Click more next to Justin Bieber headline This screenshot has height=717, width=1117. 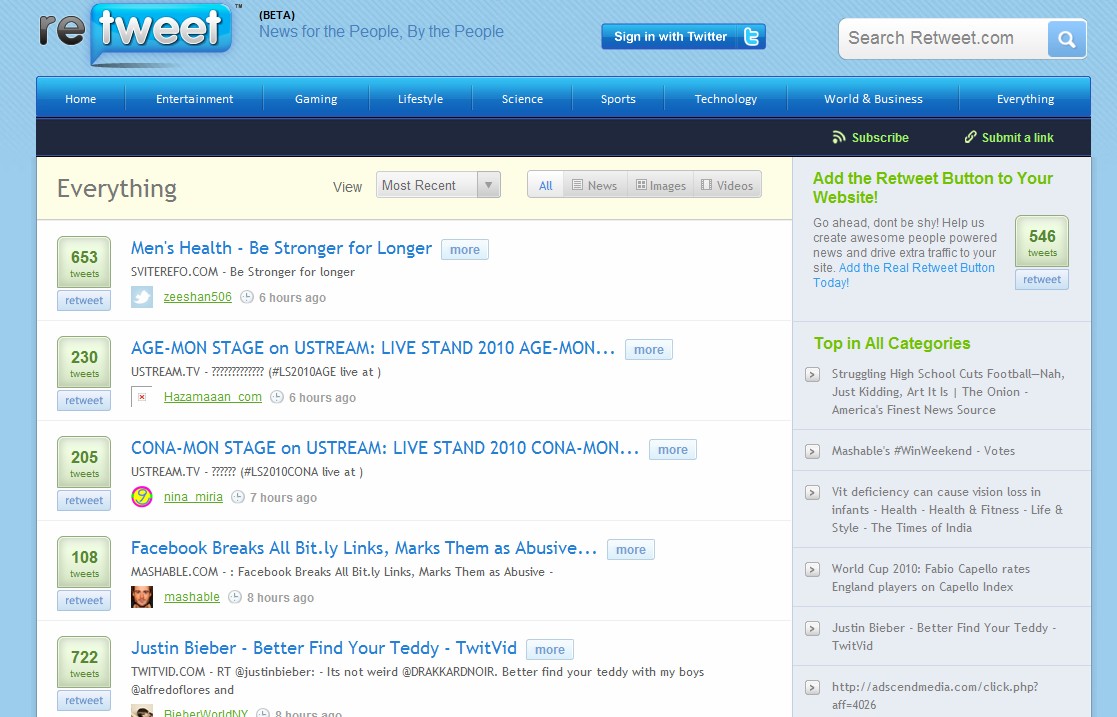pyautogui.click(x=549, y=649)
